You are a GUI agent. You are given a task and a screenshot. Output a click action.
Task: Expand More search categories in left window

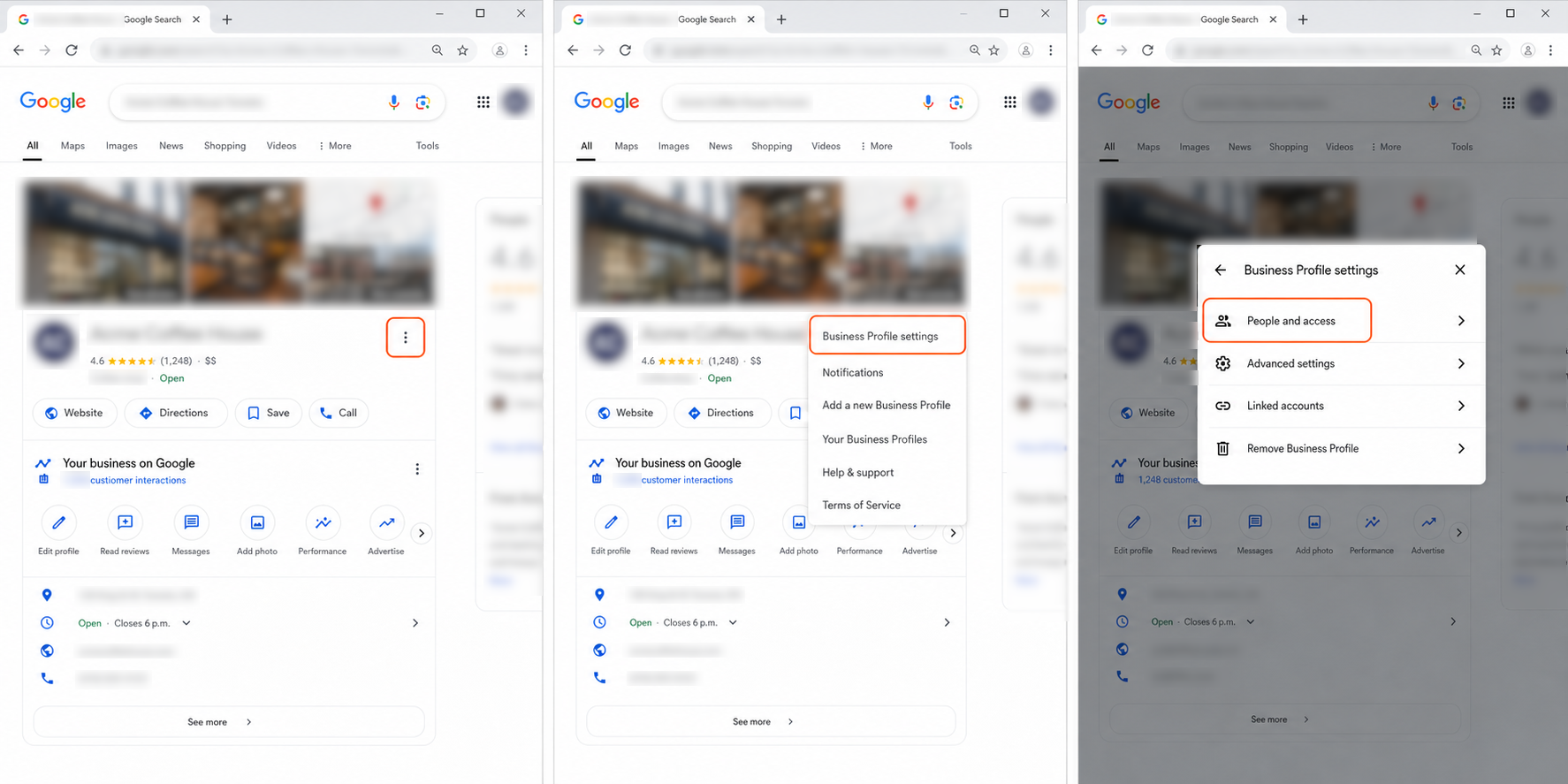click(335, 146)
